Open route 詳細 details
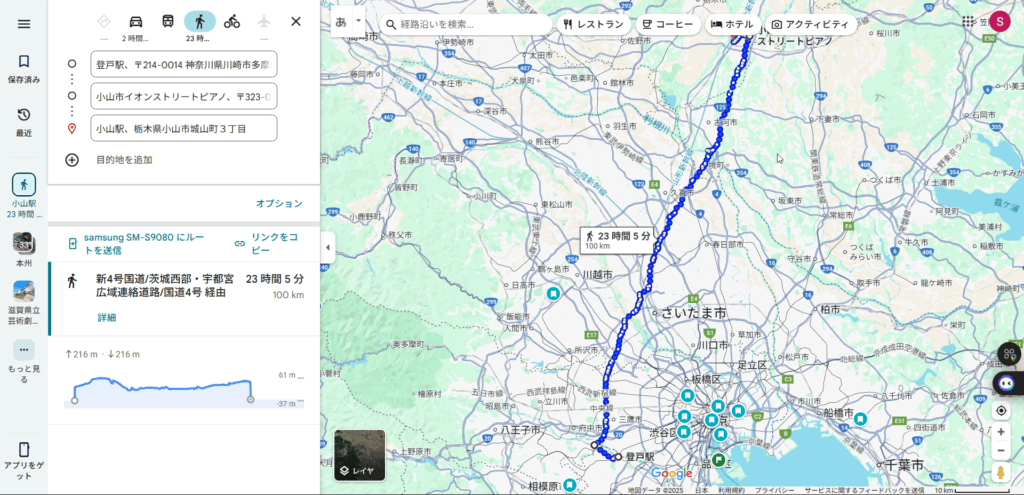This screenshot has width=1024, height=495. pos(106,318)
